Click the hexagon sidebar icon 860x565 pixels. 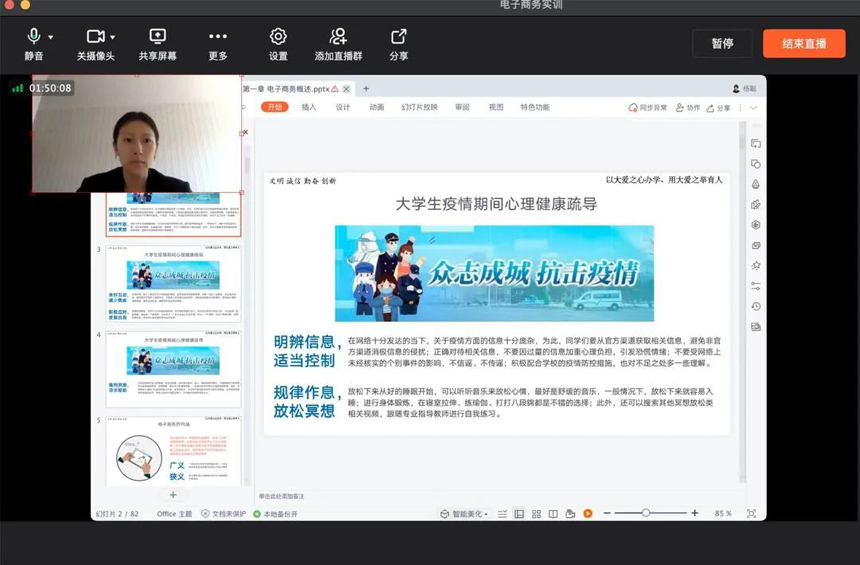pyautogui.click(x=756, y=225)
